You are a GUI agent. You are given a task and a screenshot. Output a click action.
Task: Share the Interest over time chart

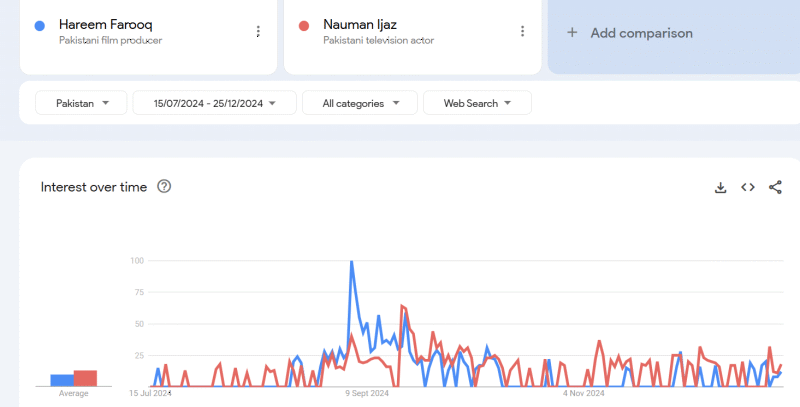pyautogui.click(x=775, y=187)
